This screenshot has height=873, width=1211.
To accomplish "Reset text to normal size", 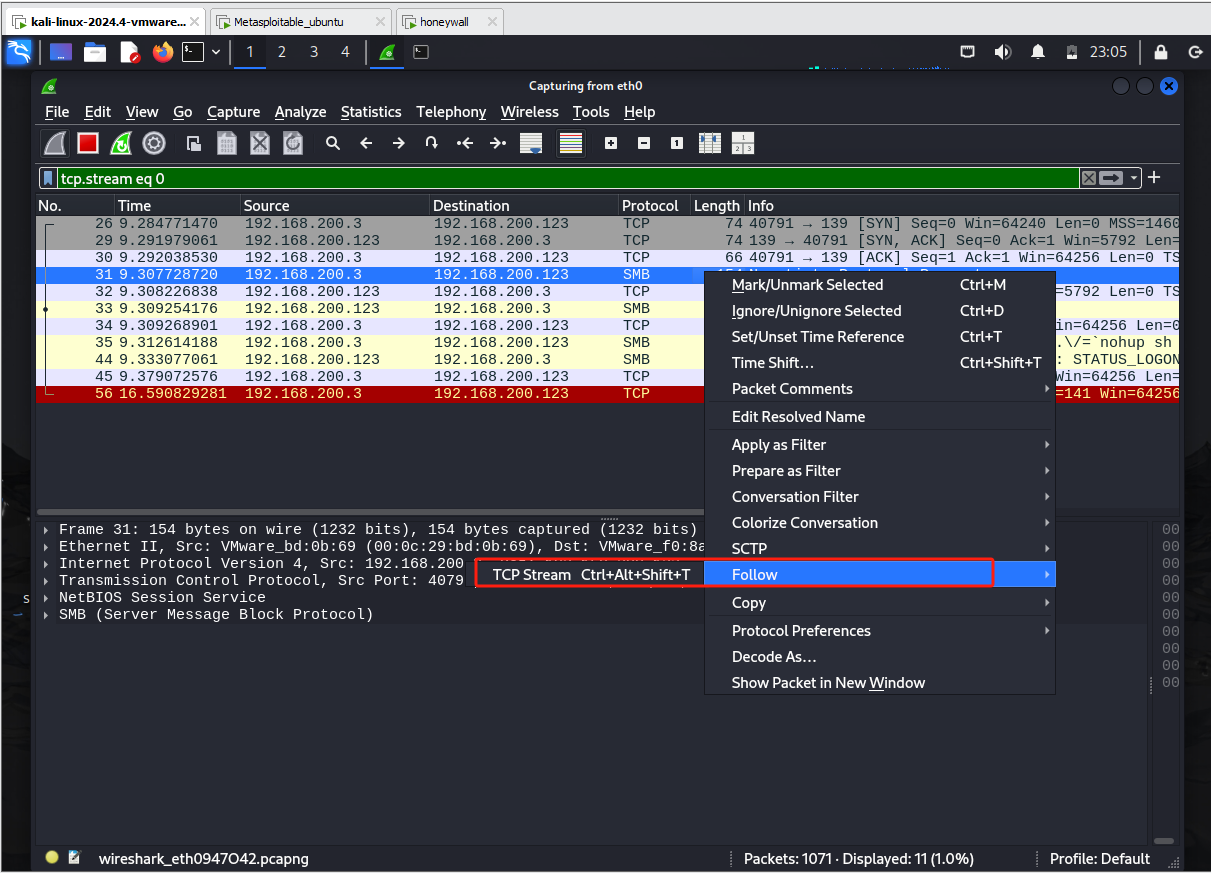I will [677, 143].
